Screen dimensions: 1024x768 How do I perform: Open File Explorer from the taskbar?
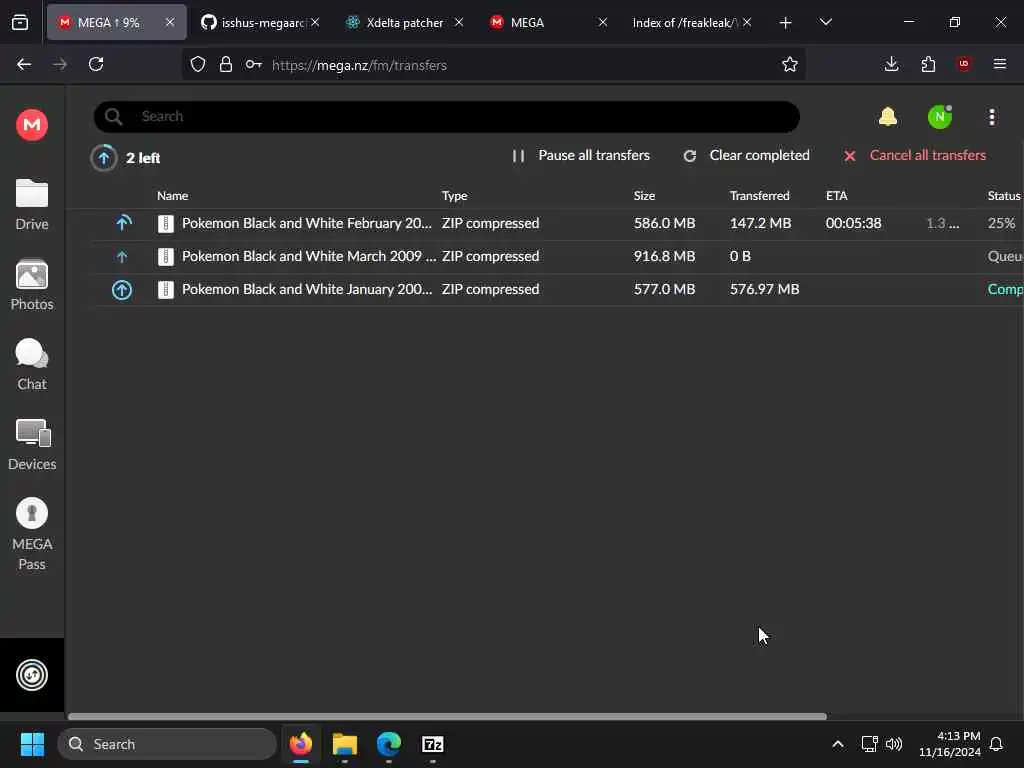pyautogui.click(x=345, y=744)
